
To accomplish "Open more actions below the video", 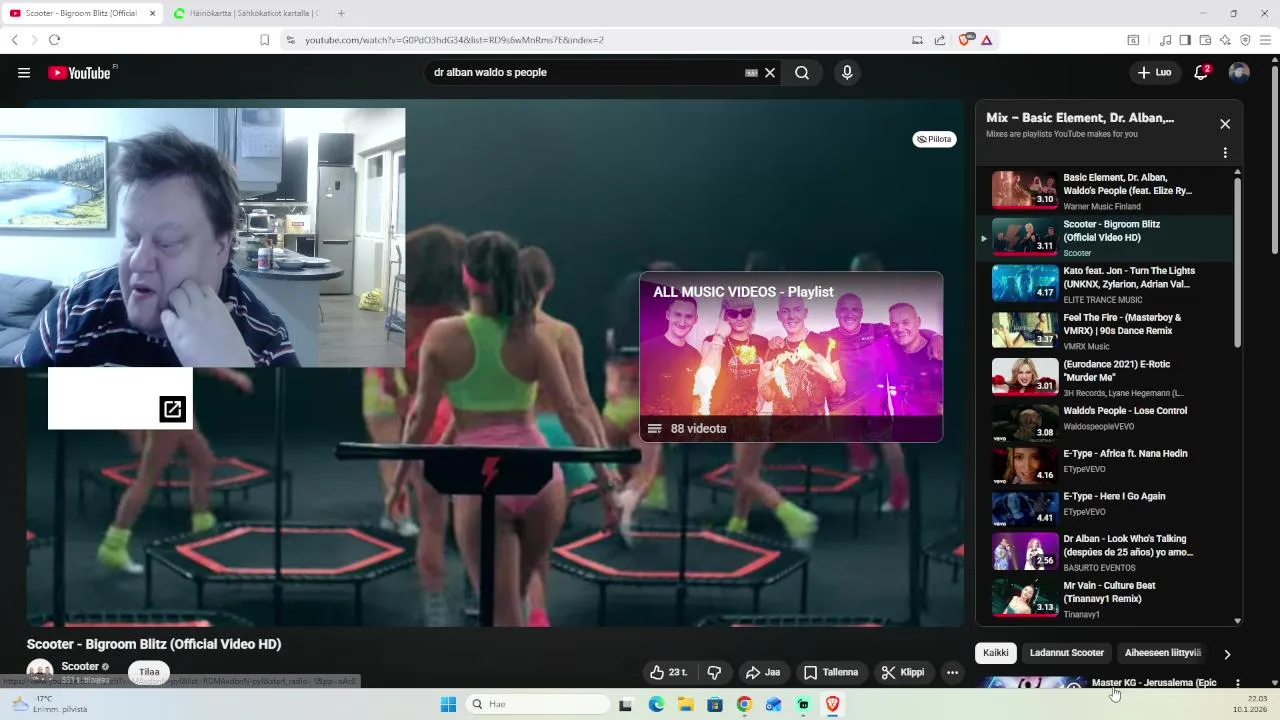I will pyautogui.click(x=952, y=672).
